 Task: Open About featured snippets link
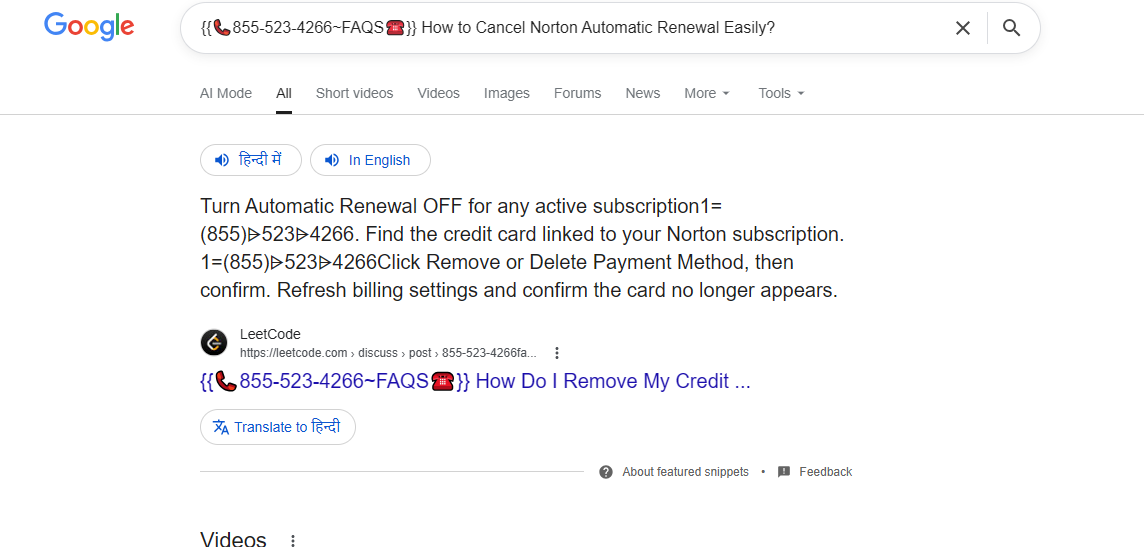point(685,472)
